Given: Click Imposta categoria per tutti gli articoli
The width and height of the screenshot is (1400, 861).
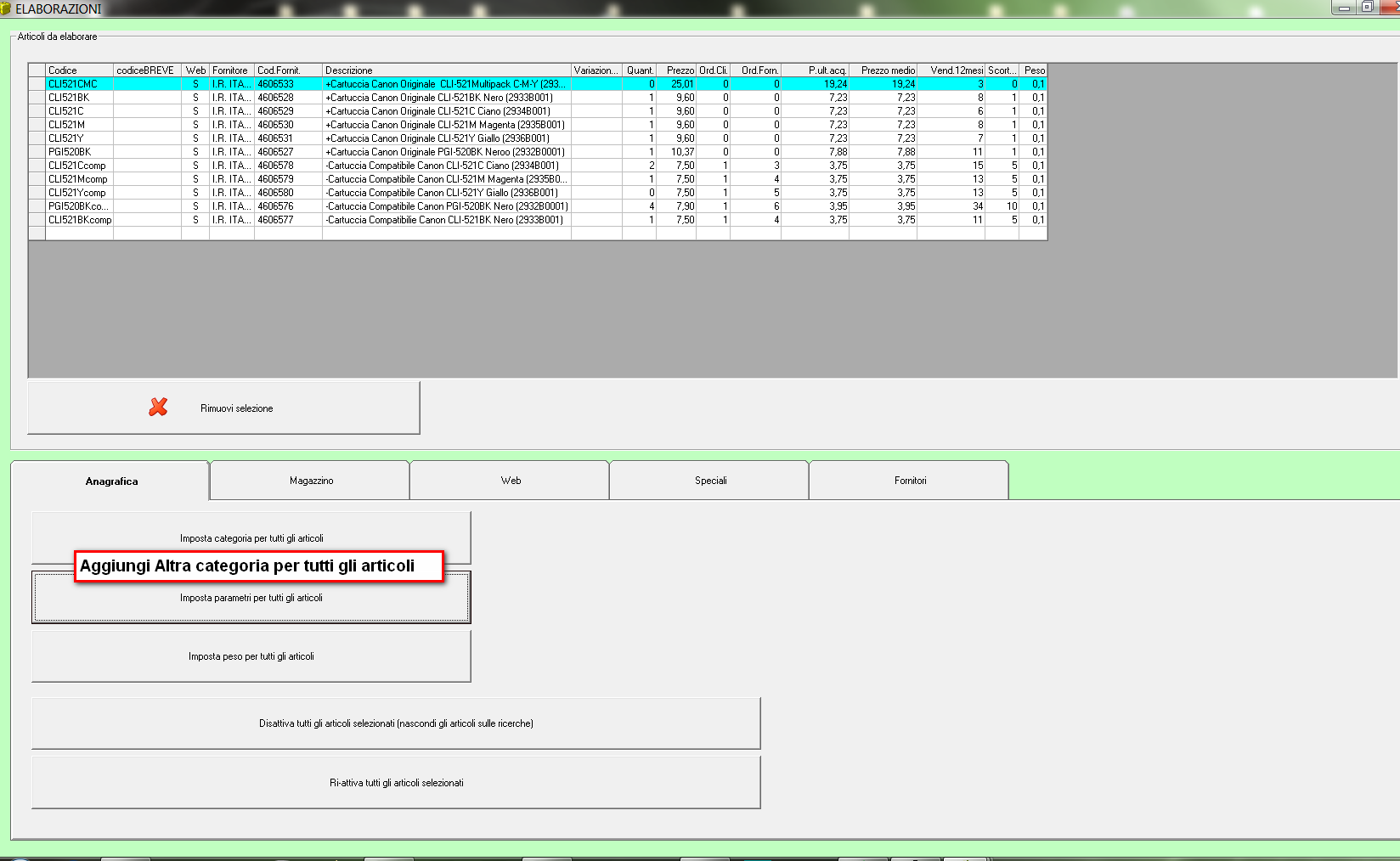Looking at the screenshot, I should coord(251,537).
